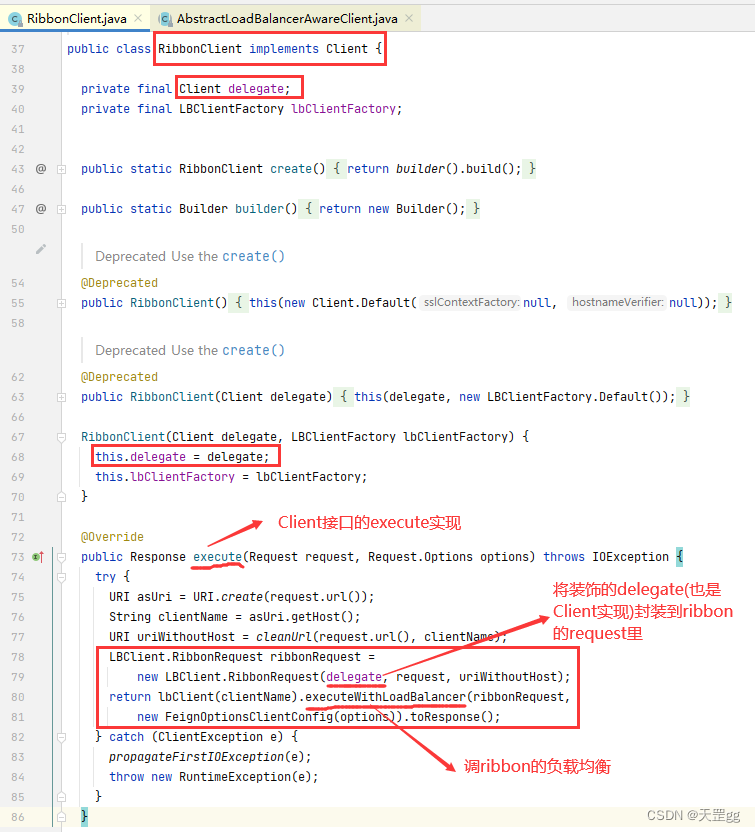Expand the folded RibbonClient(Client delegate) on line 63
755x832 pixels.
(x=62, y=397)
